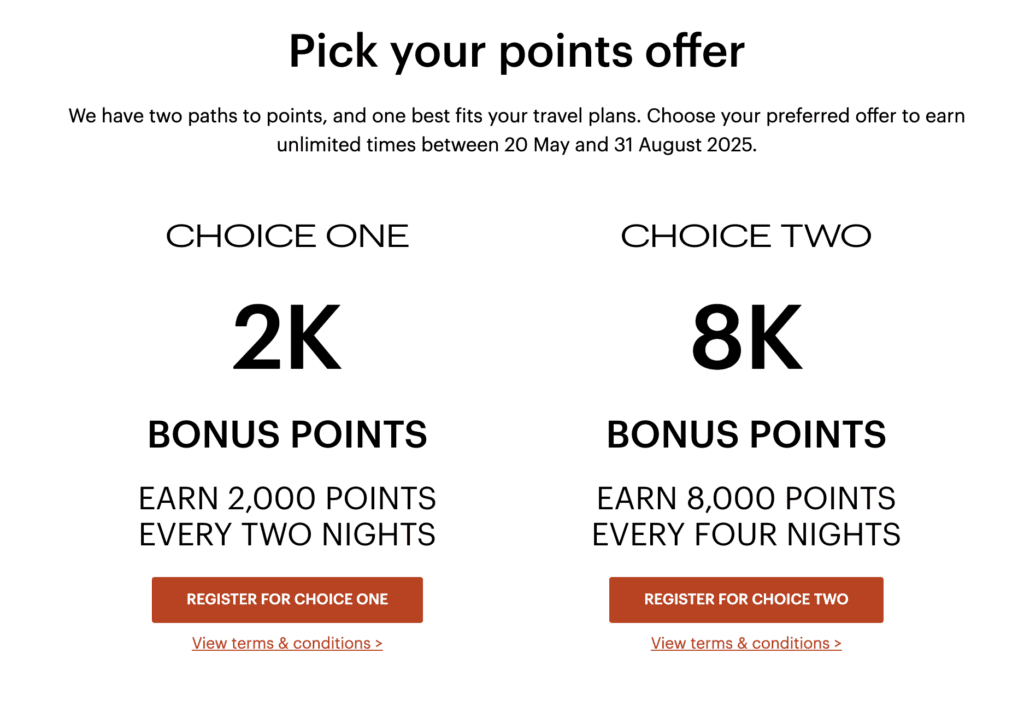
Task: Click the arrow in Choice Two terms link
Action: 837,644
